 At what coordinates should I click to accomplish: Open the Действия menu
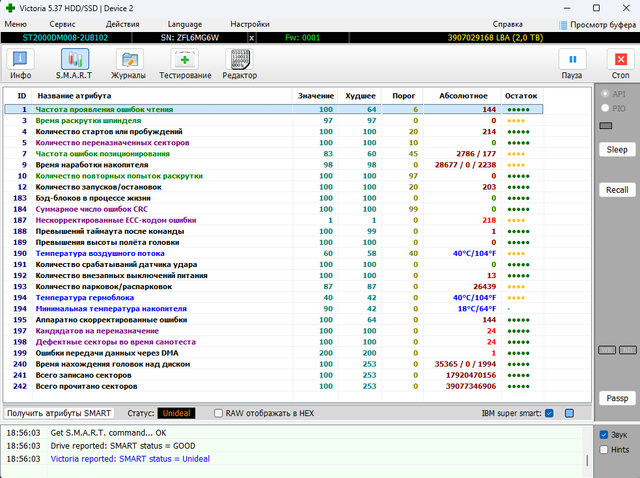[122, 24]
